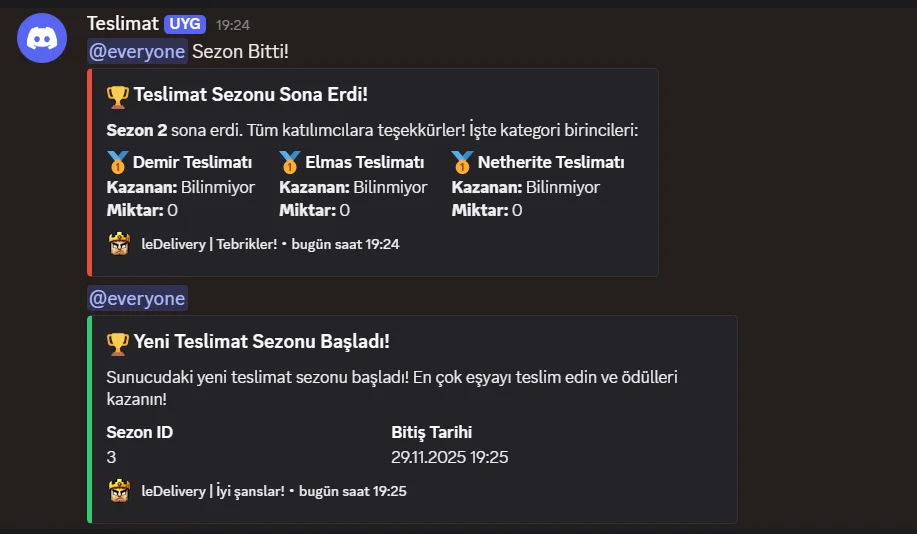Viewport: 917px width, 534px height.
Task: Click leDelivery footer icon in the ended-season embed
Action: 119,244
